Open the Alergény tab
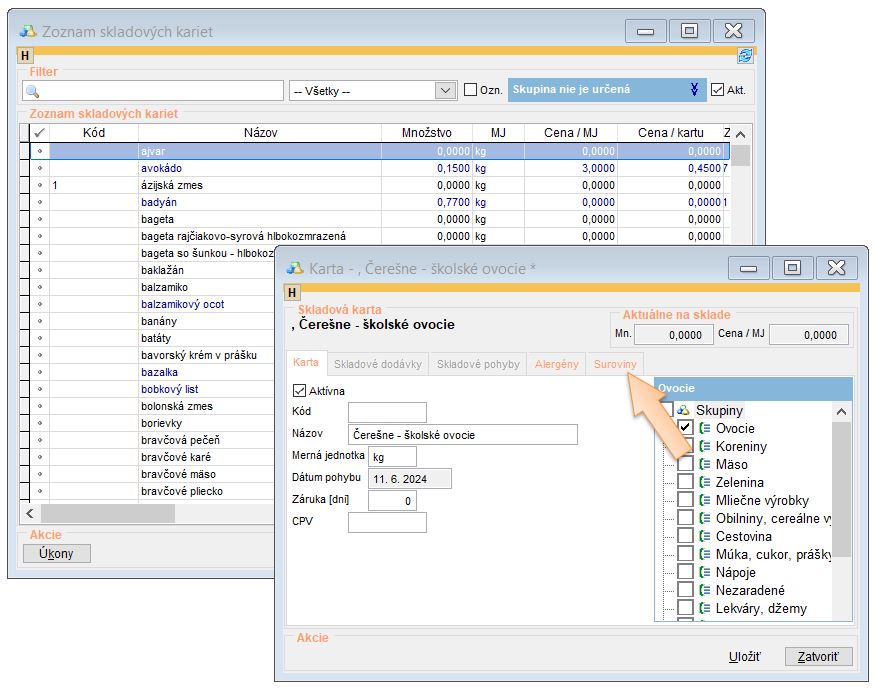Viewport: 877px width, 693px height. pyautogui.click(x=557, y=365)
